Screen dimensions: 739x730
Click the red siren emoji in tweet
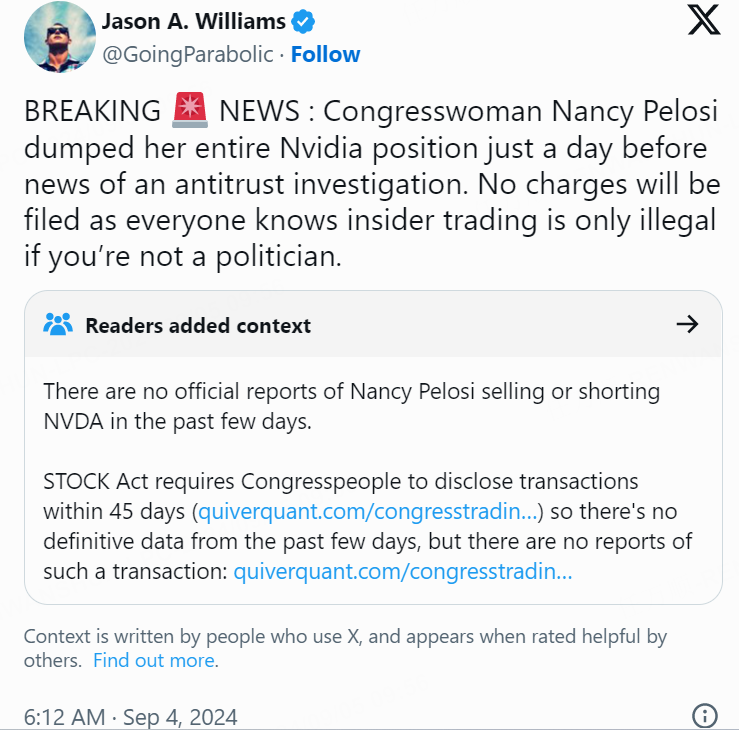(x=190, y=111)
